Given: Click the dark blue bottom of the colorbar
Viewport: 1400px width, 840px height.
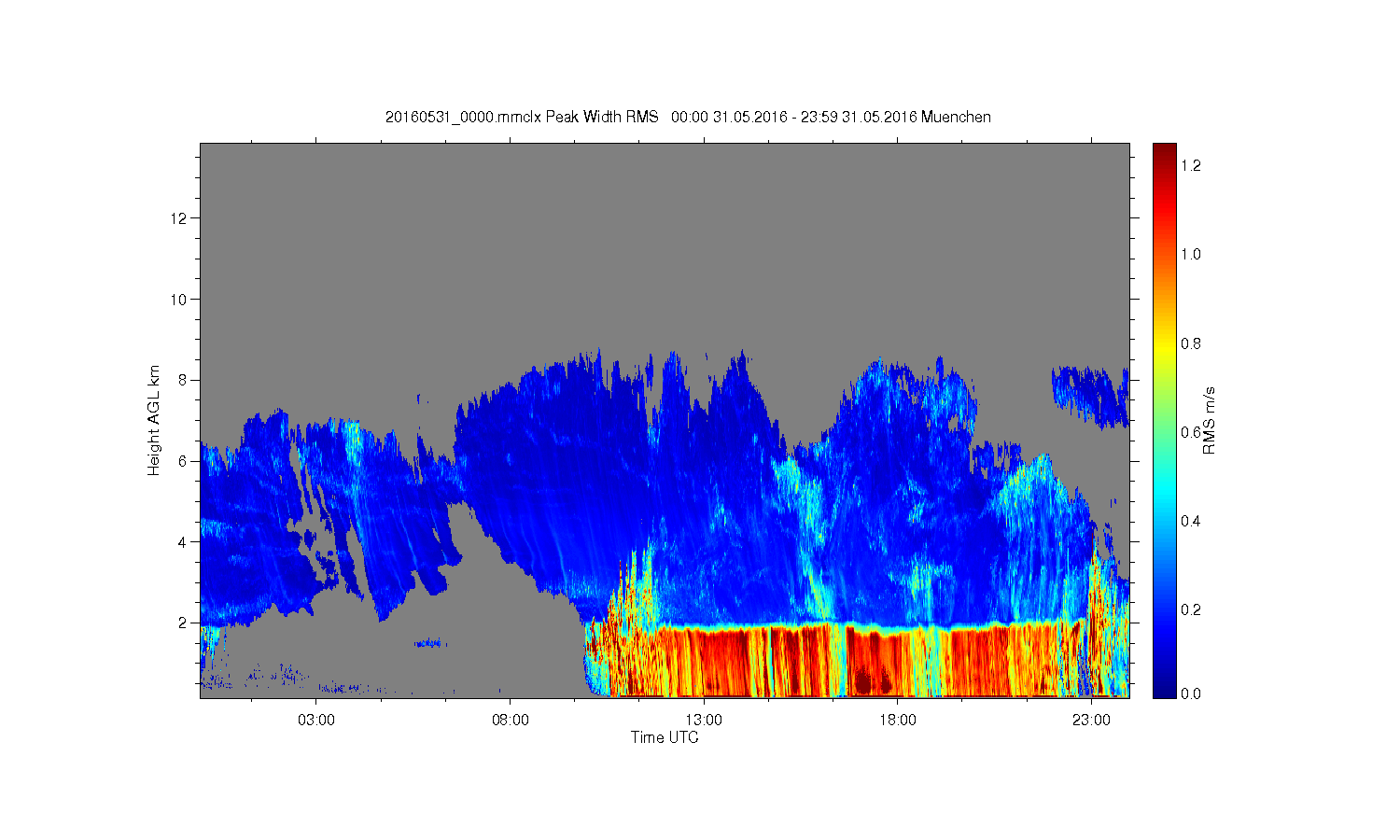Looking at the screenshot, I should [x=1164, y=686].
